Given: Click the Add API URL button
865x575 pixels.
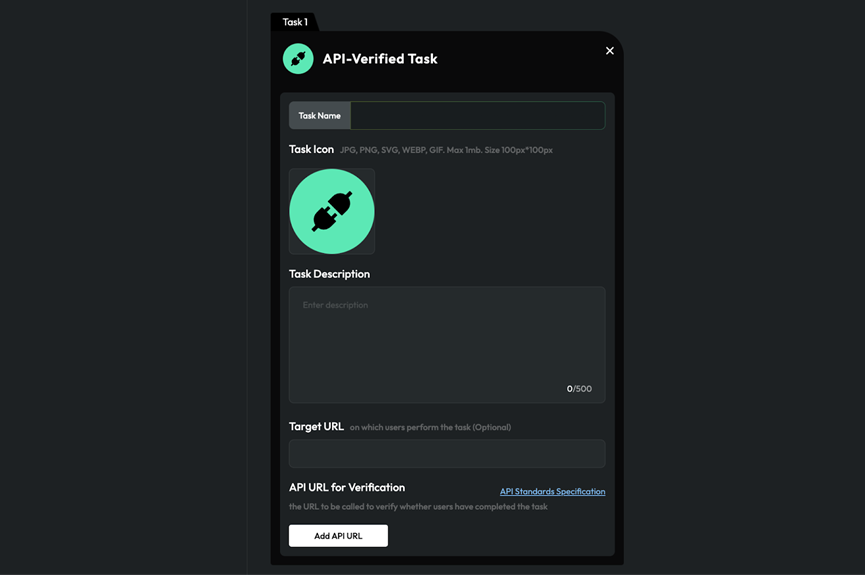Looking at the screenshot, I should coord(338,536).
